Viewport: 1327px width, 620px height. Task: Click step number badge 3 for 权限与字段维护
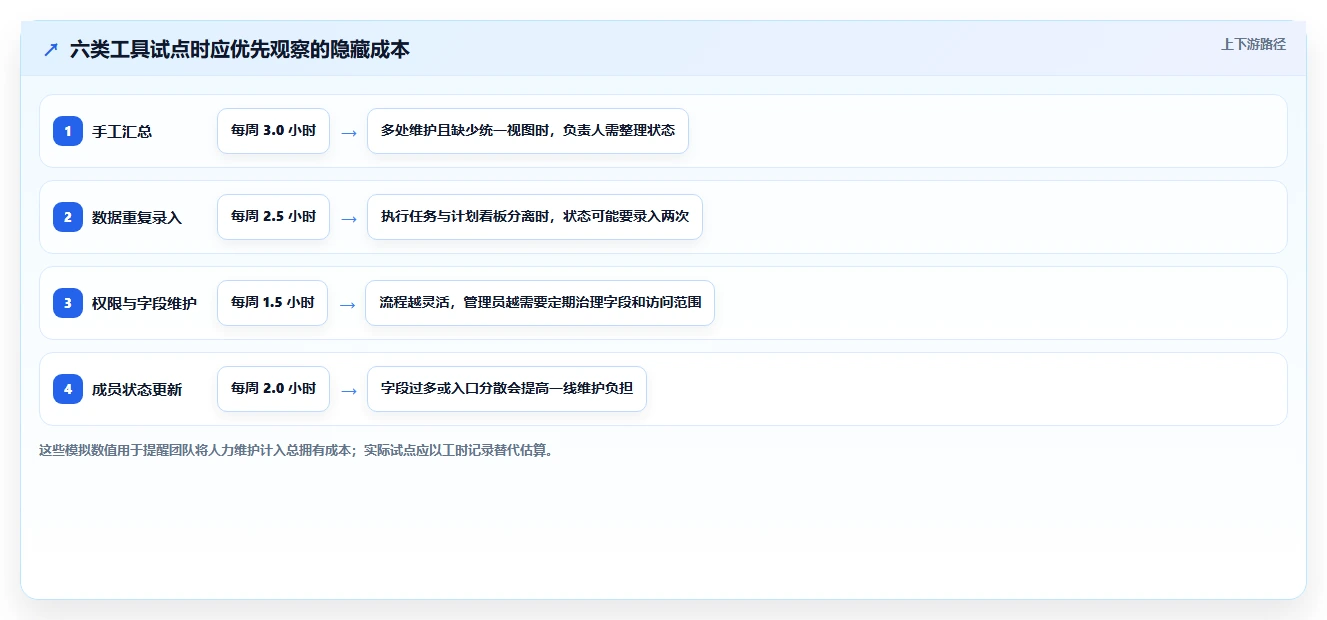click(x=68, y=303)
